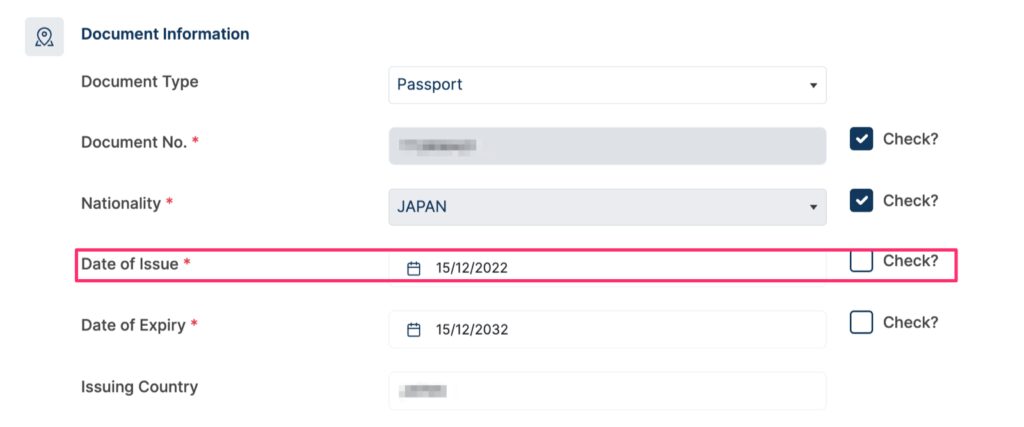The height and width of the screenshot is (427, 1024).
Task: Open the Date of Issue calendar icon
Action: click(x=413, y=268)
